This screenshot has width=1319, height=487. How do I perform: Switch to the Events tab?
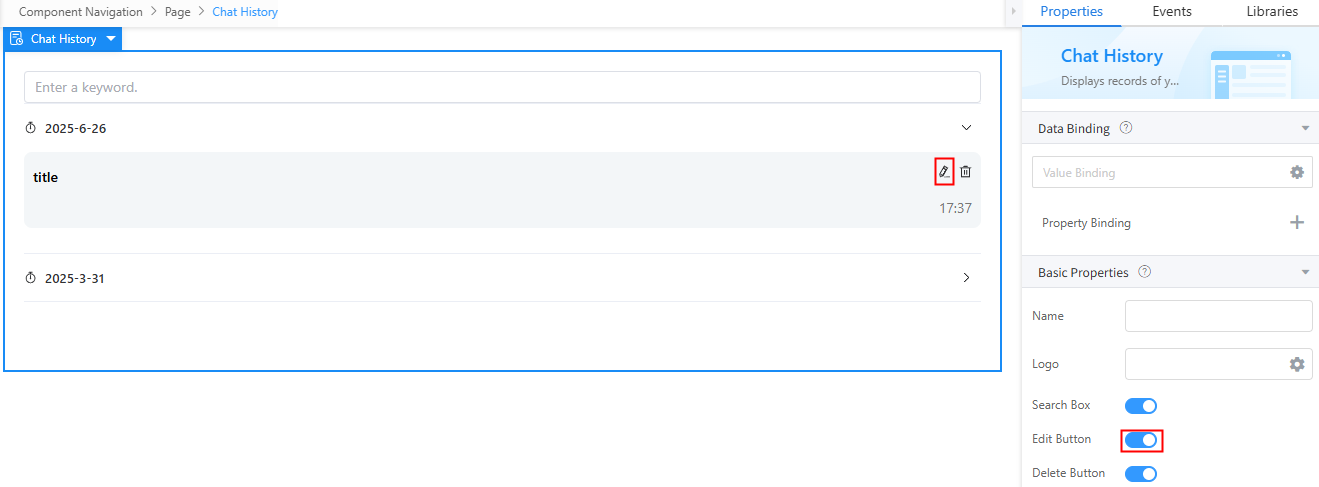tap(1171, 12)
